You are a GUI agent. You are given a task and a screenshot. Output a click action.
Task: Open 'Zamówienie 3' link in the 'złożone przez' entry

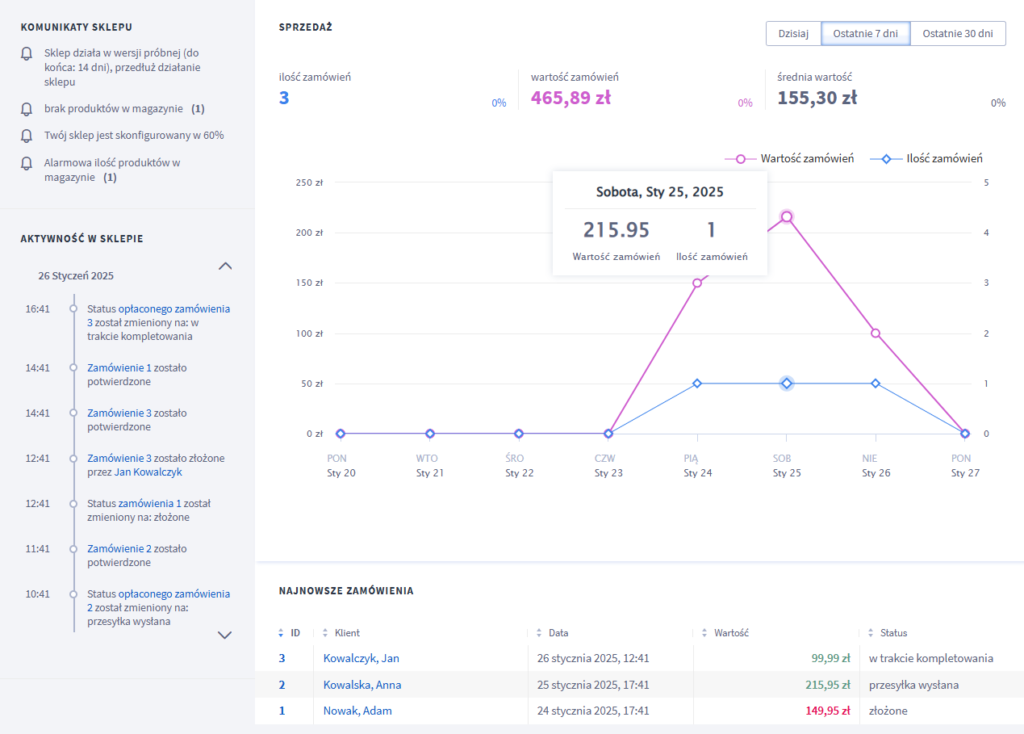(120, 458)
